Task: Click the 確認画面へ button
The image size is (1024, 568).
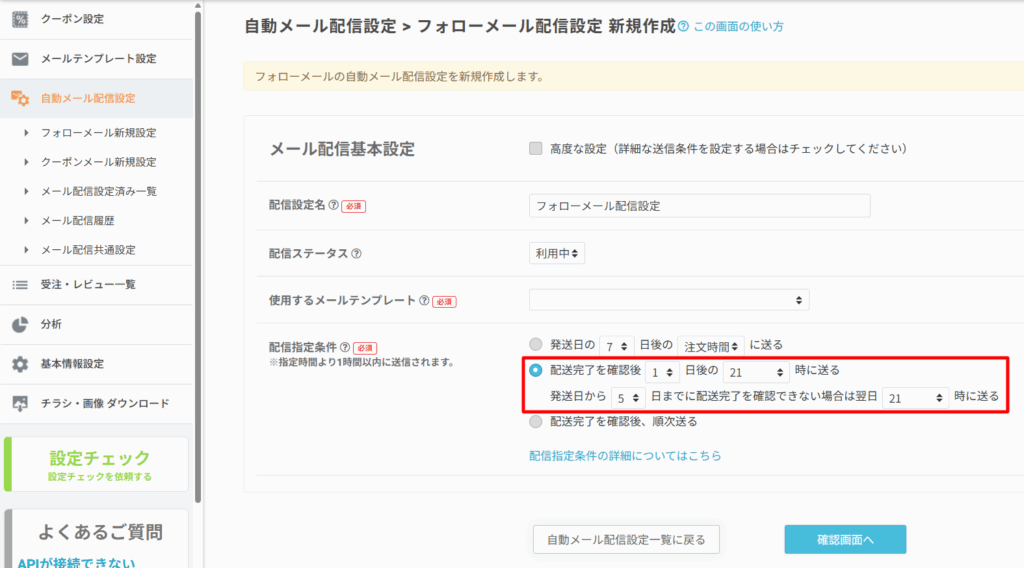Action: click(845, 540)
